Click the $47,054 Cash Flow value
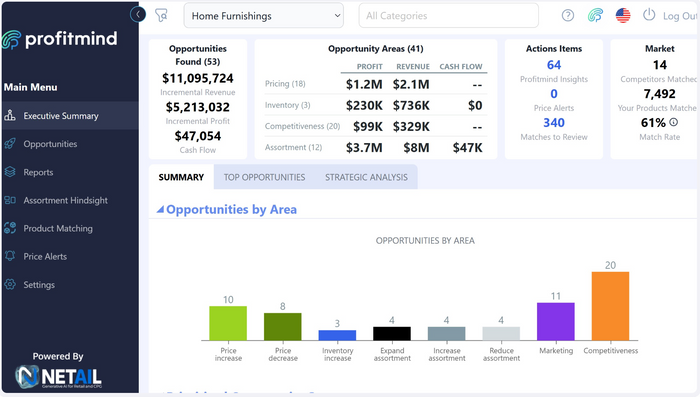 (198, 136)
